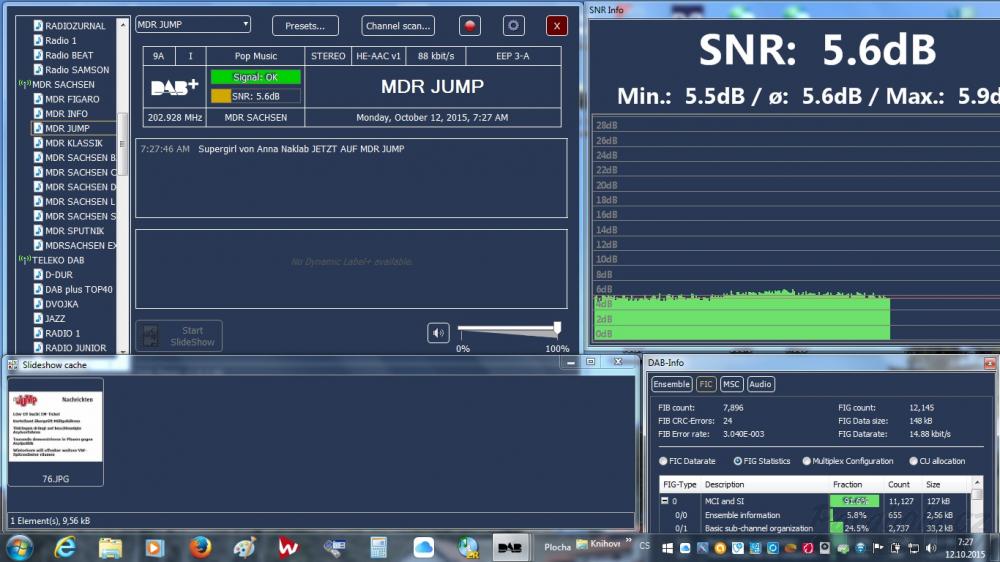Click MDR JUMP station icon in list
The height and width of the screenshot is (562, 1000).
point(38,128)
